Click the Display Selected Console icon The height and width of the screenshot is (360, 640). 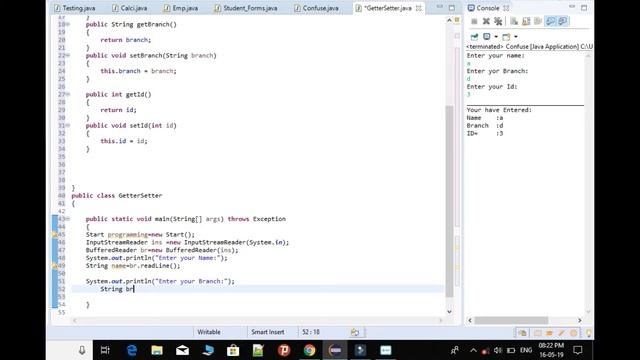pos(487,37)
